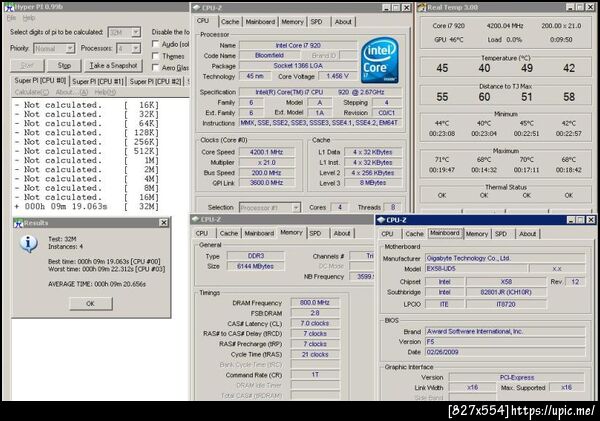This screenshot has height=421, width=600.
Task: Open the digits of pi dropdown
Action: (x=136, y=33)
